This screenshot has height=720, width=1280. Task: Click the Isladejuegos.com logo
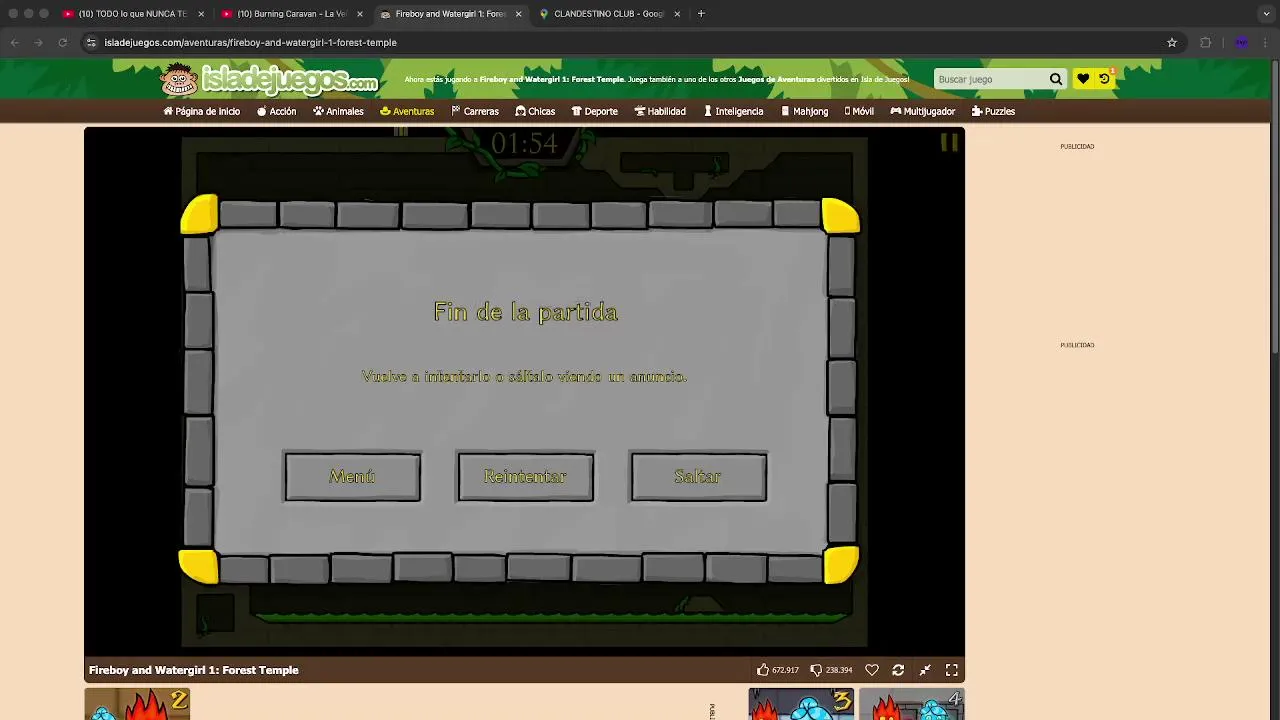coord(270,79)
